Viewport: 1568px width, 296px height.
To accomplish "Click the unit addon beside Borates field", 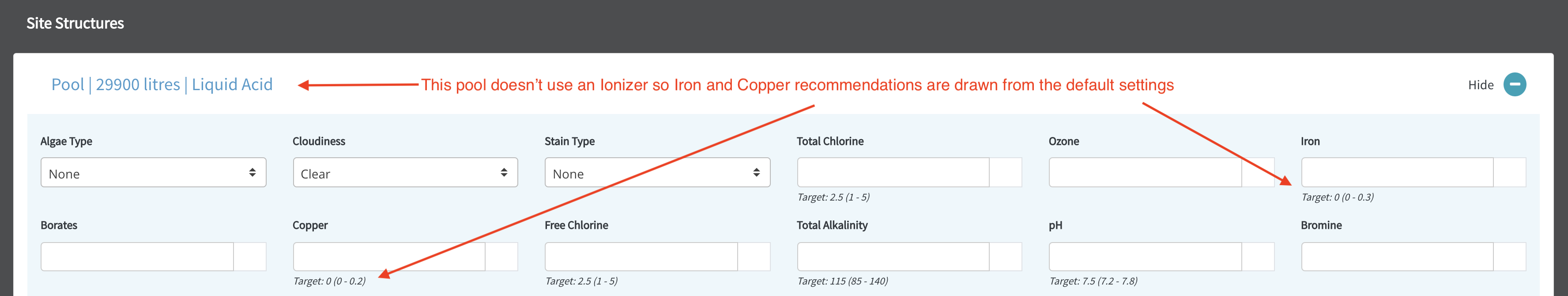I will (250, 257).
